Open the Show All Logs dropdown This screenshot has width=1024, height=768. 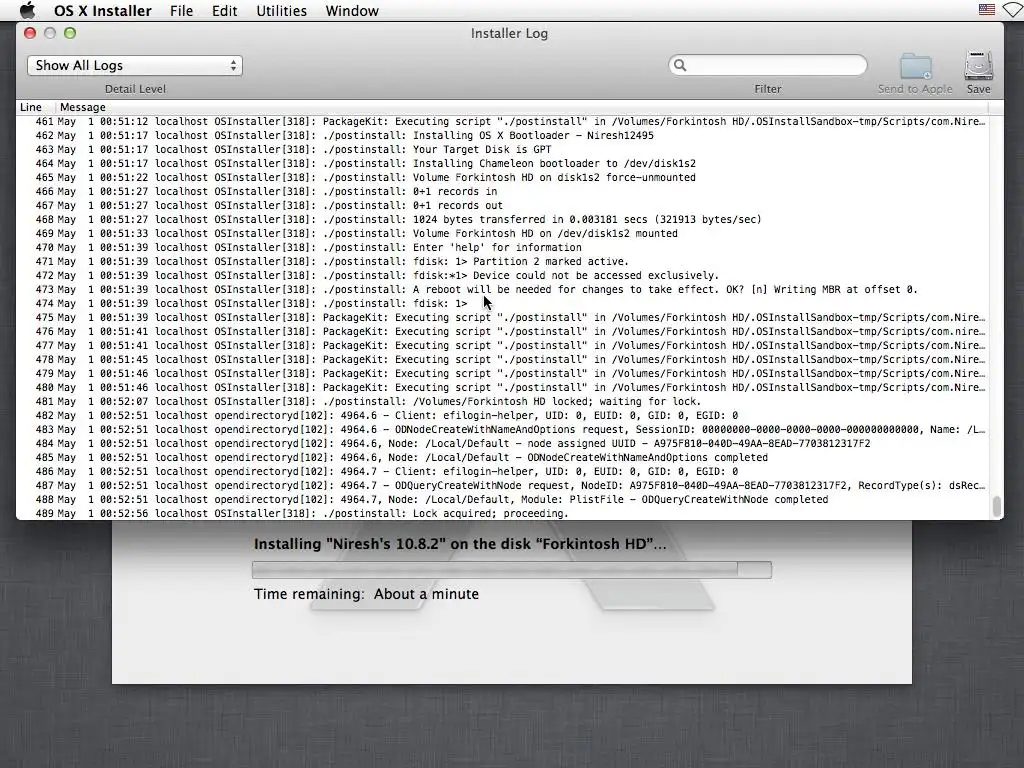point(135,65)
